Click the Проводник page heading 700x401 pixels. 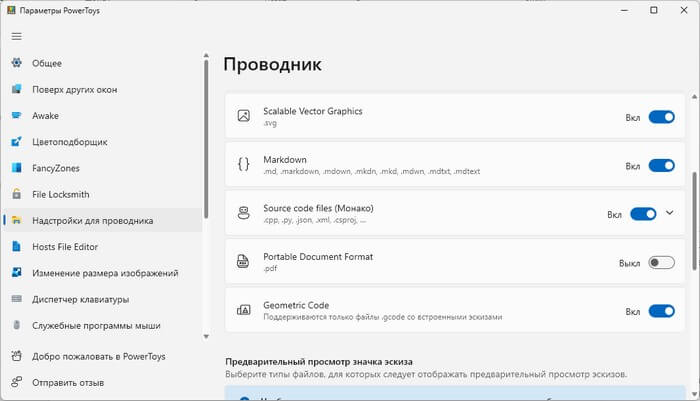click(x=272, y=65)
